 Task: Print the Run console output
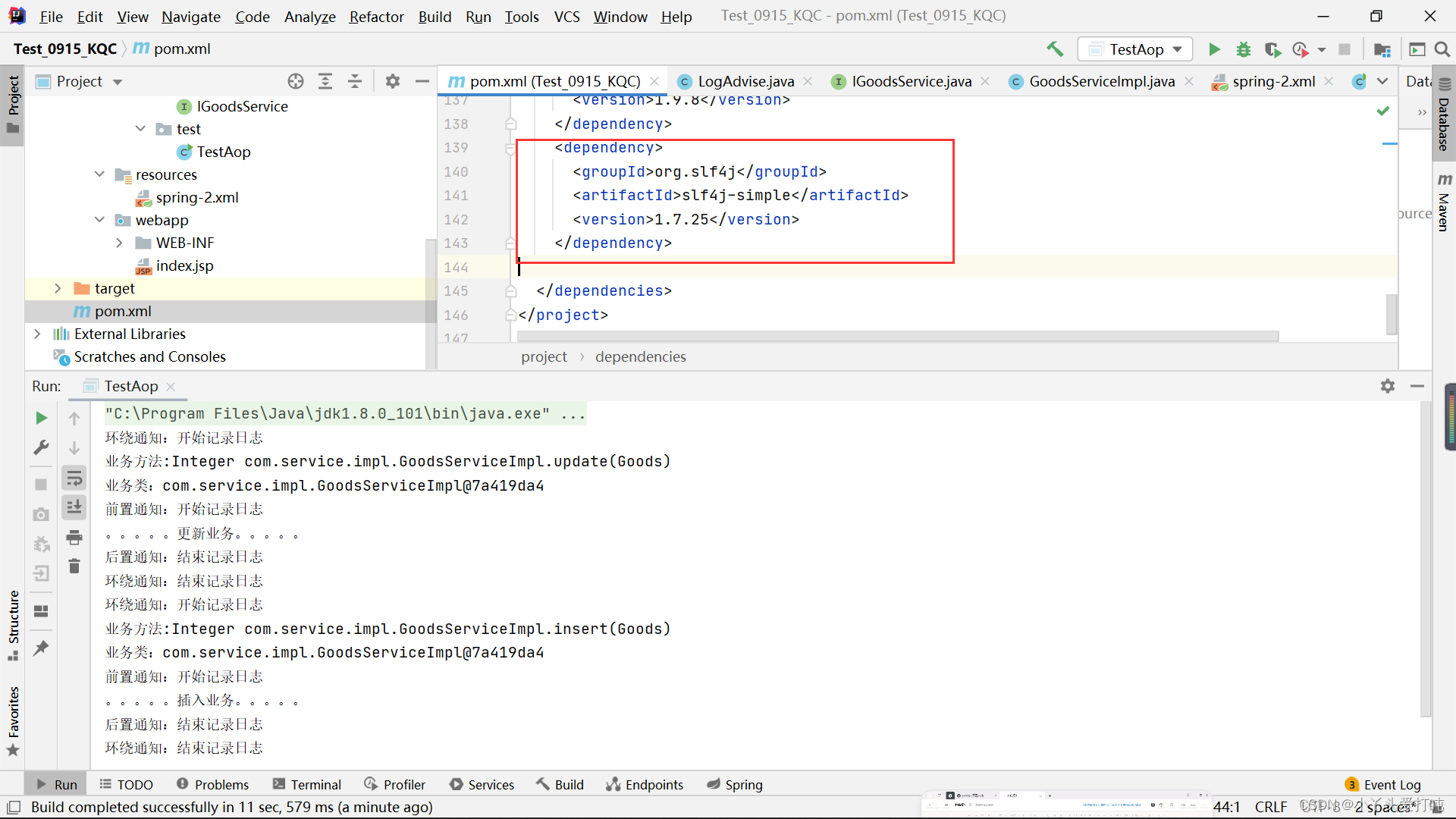[x=74, y=537]
